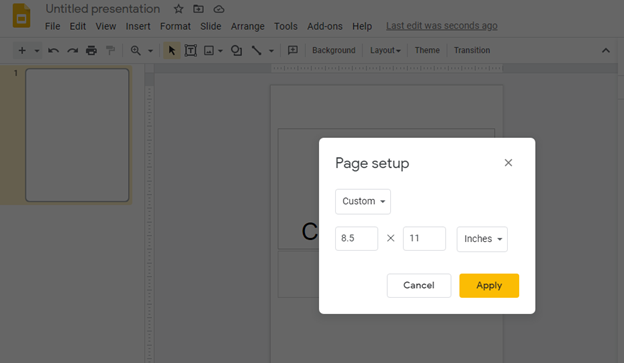624x363 pixels.
Task: Open the zoom tool
Action: pos(136,51)
